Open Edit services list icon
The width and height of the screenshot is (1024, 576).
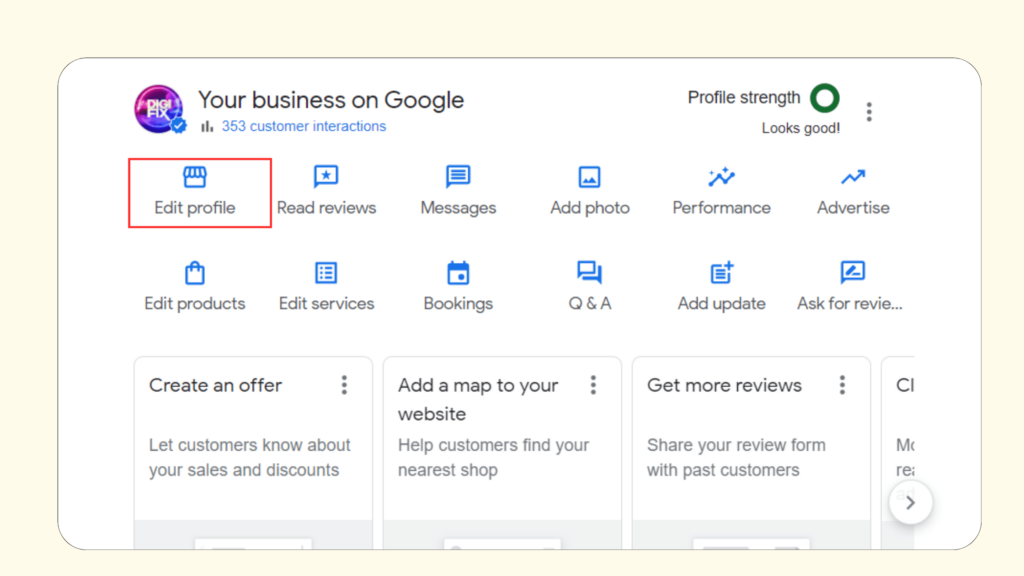coord(326,272)
